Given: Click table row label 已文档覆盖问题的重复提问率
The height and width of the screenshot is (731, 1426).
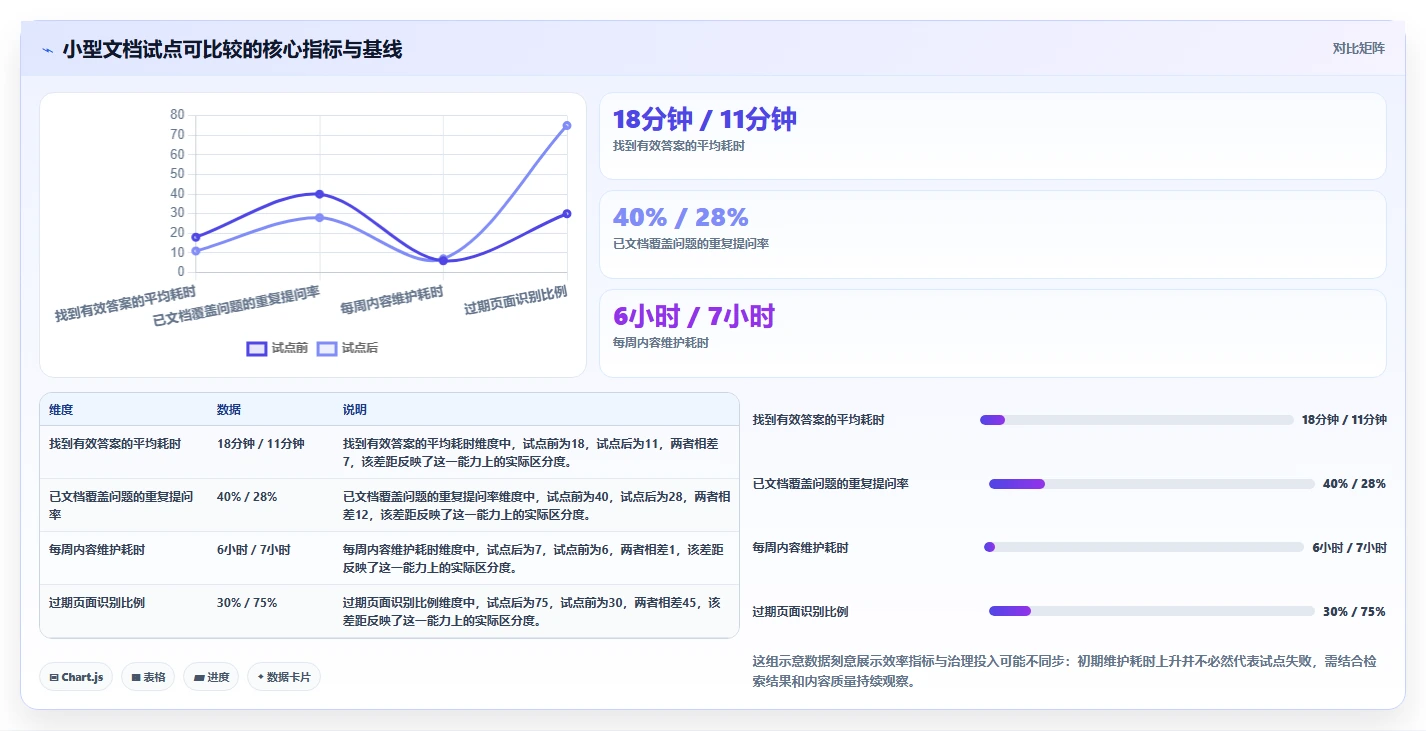Looking at the screenshot, I should (x=121, y=505).
